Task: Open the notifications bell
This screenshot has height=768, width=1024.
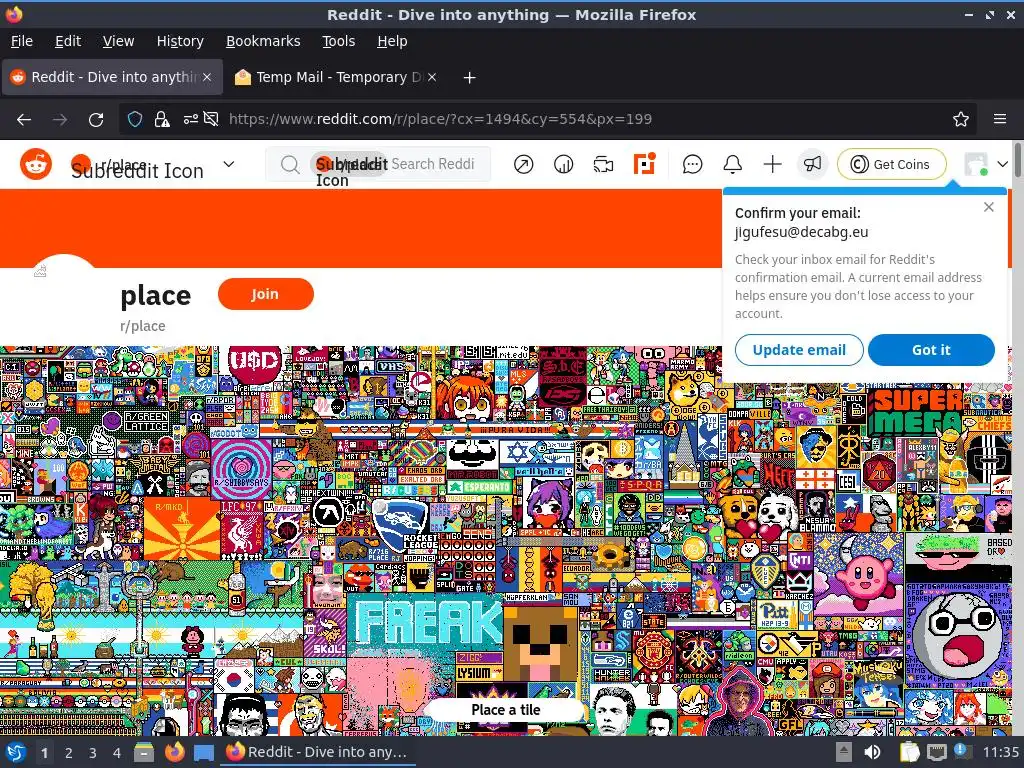Action: pos(732,165)
